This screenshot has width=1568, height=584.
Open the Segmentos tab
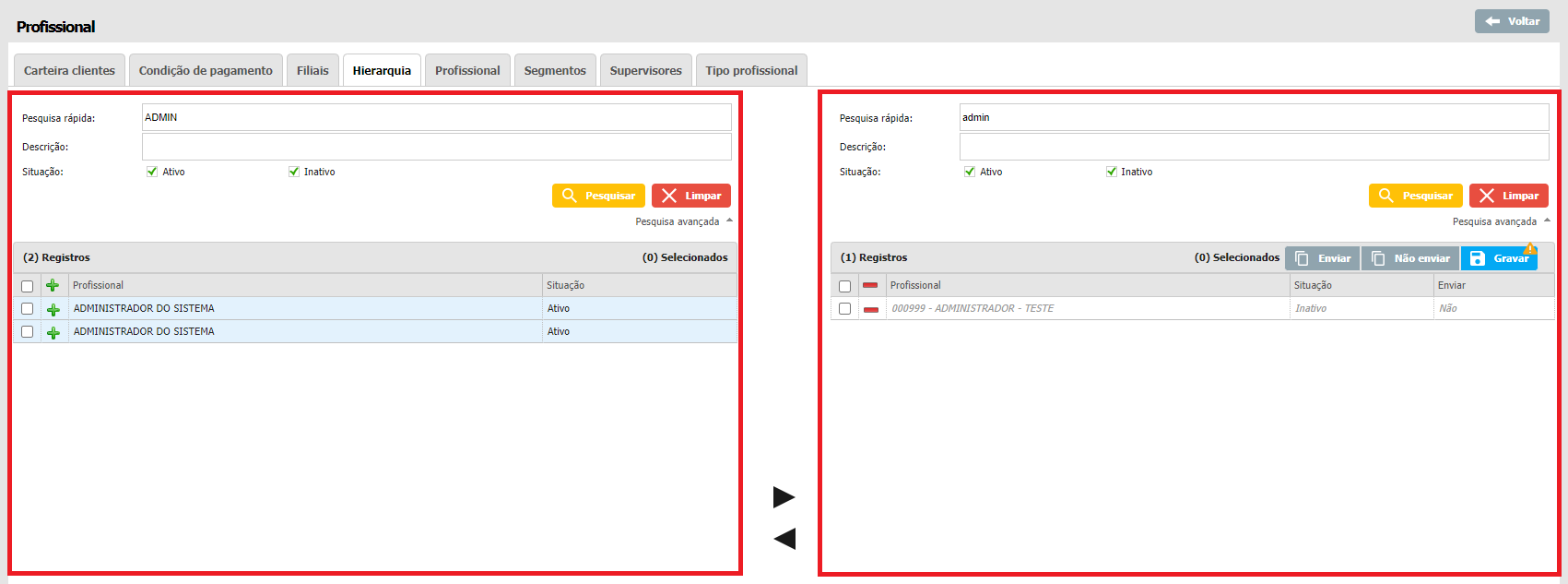pos(555,70)
